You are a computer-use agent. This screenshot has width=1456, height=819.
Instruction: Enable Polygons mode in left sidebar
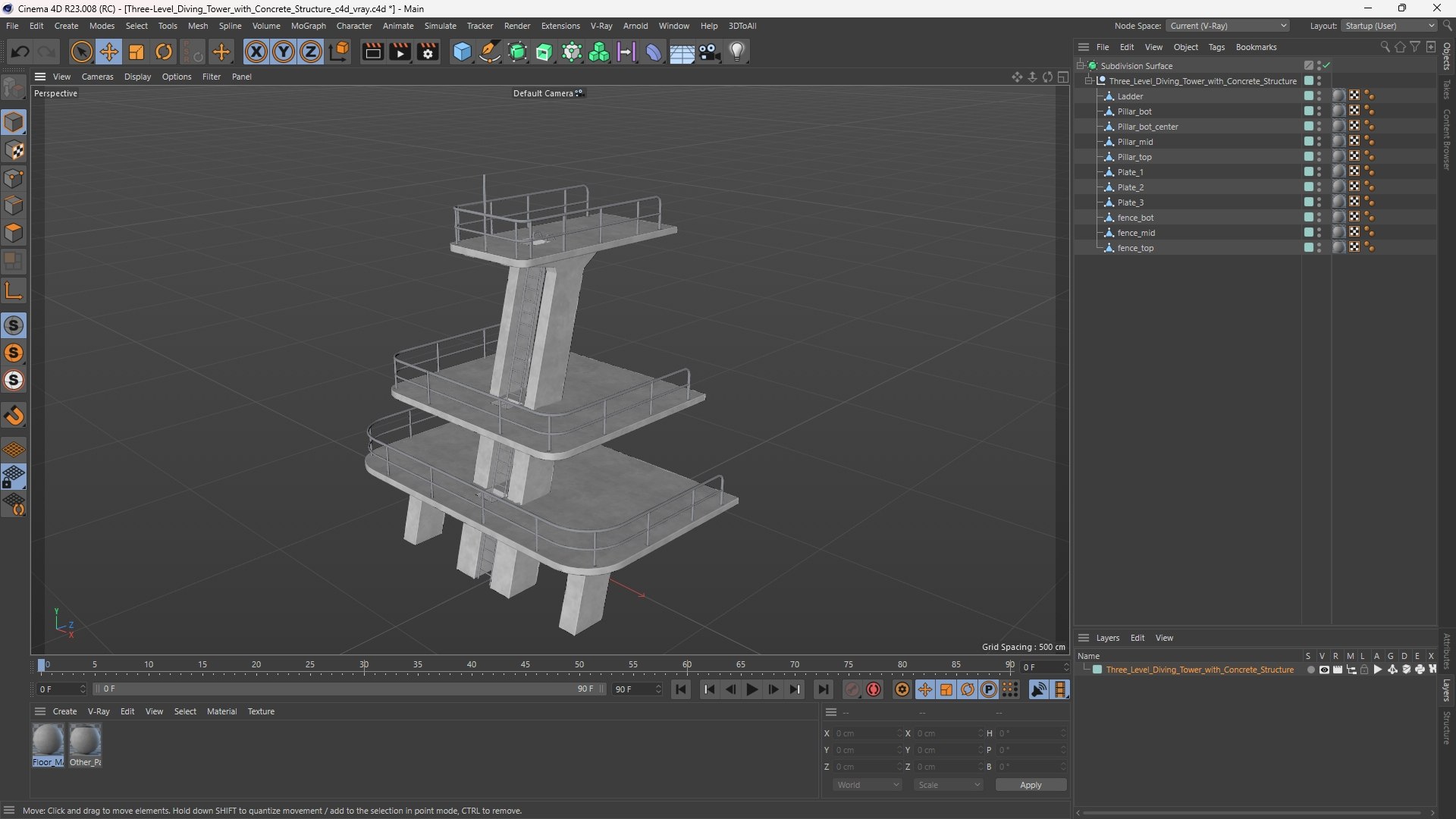point(14,233)
